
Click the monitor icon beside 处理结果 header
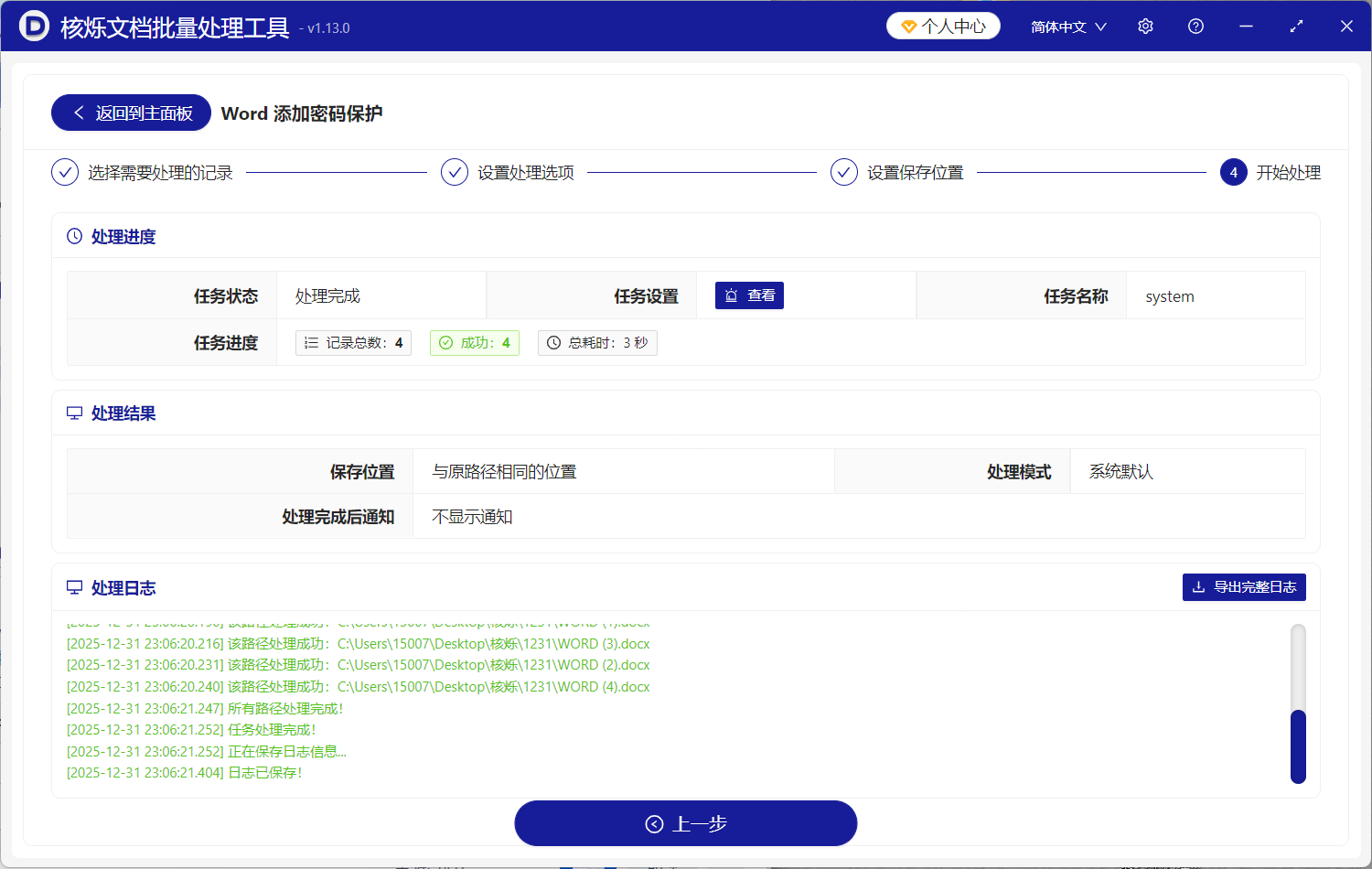coord(74,413)
